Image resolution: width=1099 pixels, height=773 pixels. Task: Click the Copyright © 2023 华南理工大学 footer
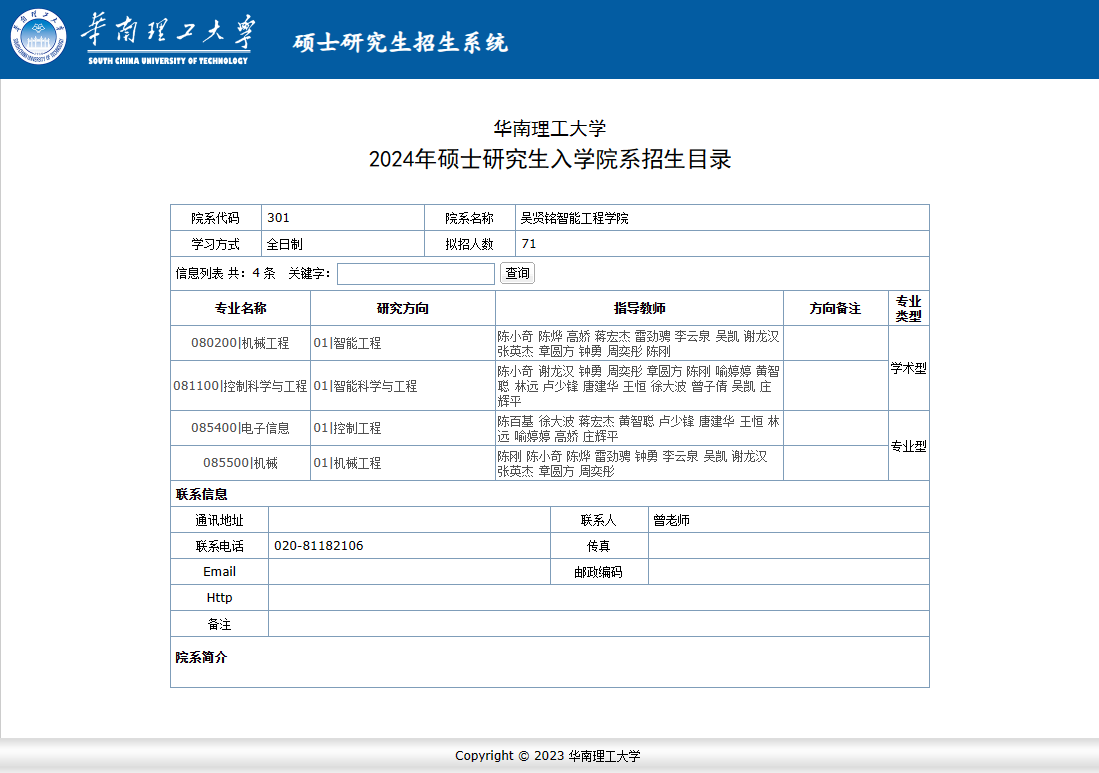click(x=547, y=755)
